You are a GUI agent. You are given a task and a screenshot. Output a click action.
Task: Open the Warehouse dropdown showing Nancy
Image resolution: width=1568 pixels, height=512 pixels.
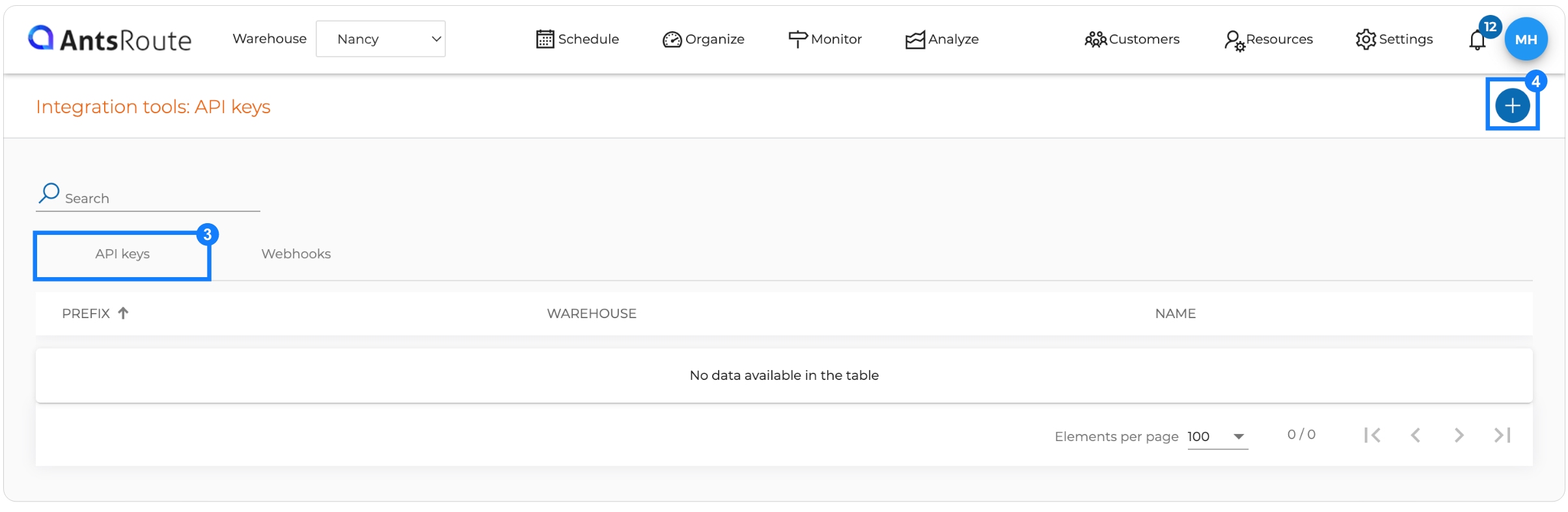381,39
